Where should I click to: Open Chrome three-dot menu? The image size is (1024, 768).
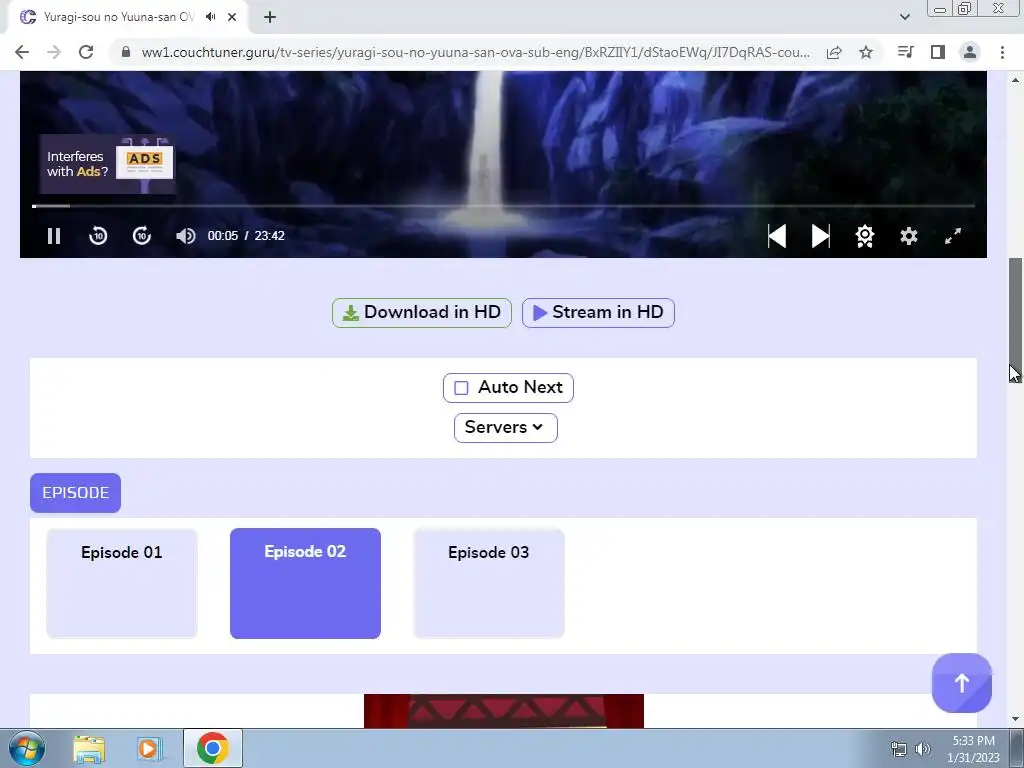click(x=1002, y=52)
